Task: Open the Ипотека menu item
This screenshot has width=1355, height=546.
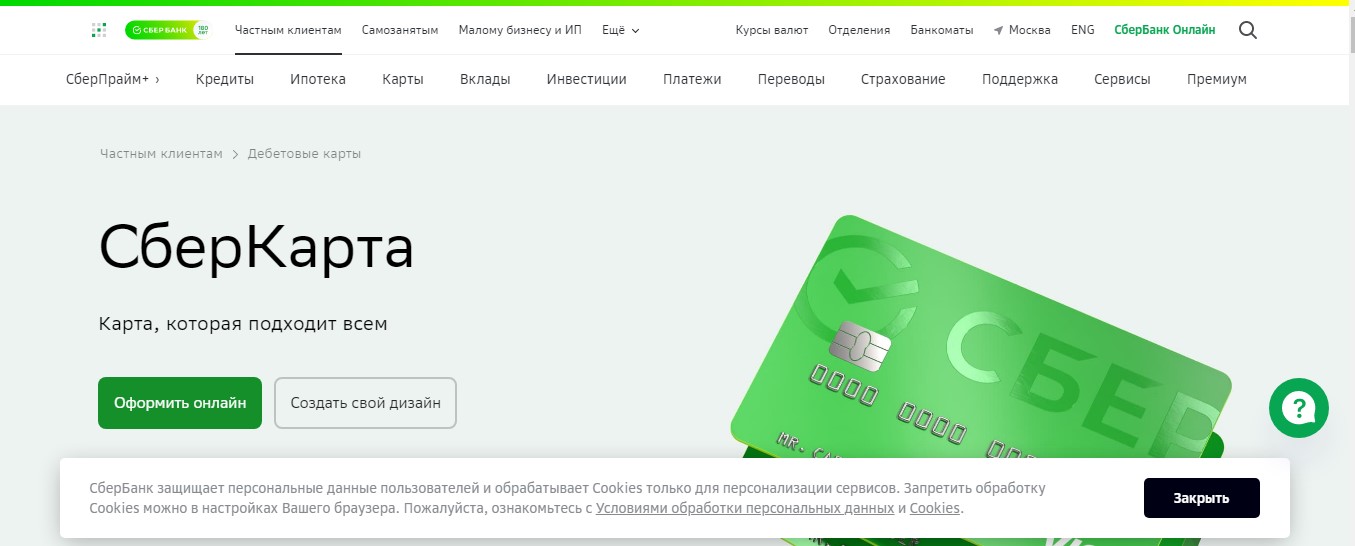Action: pos(318,79)
